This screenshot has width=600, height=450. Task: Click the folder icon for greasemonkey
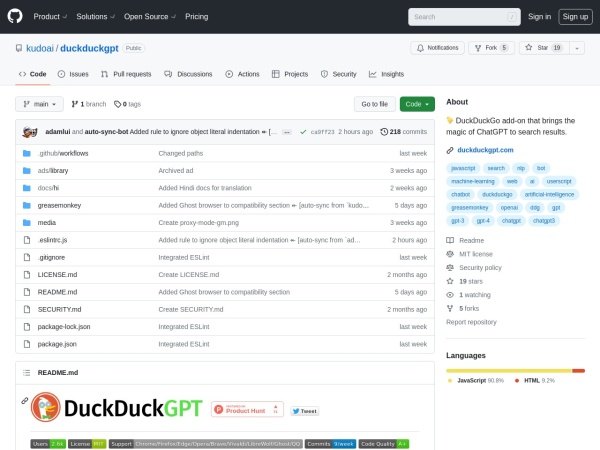coord(27,205)
